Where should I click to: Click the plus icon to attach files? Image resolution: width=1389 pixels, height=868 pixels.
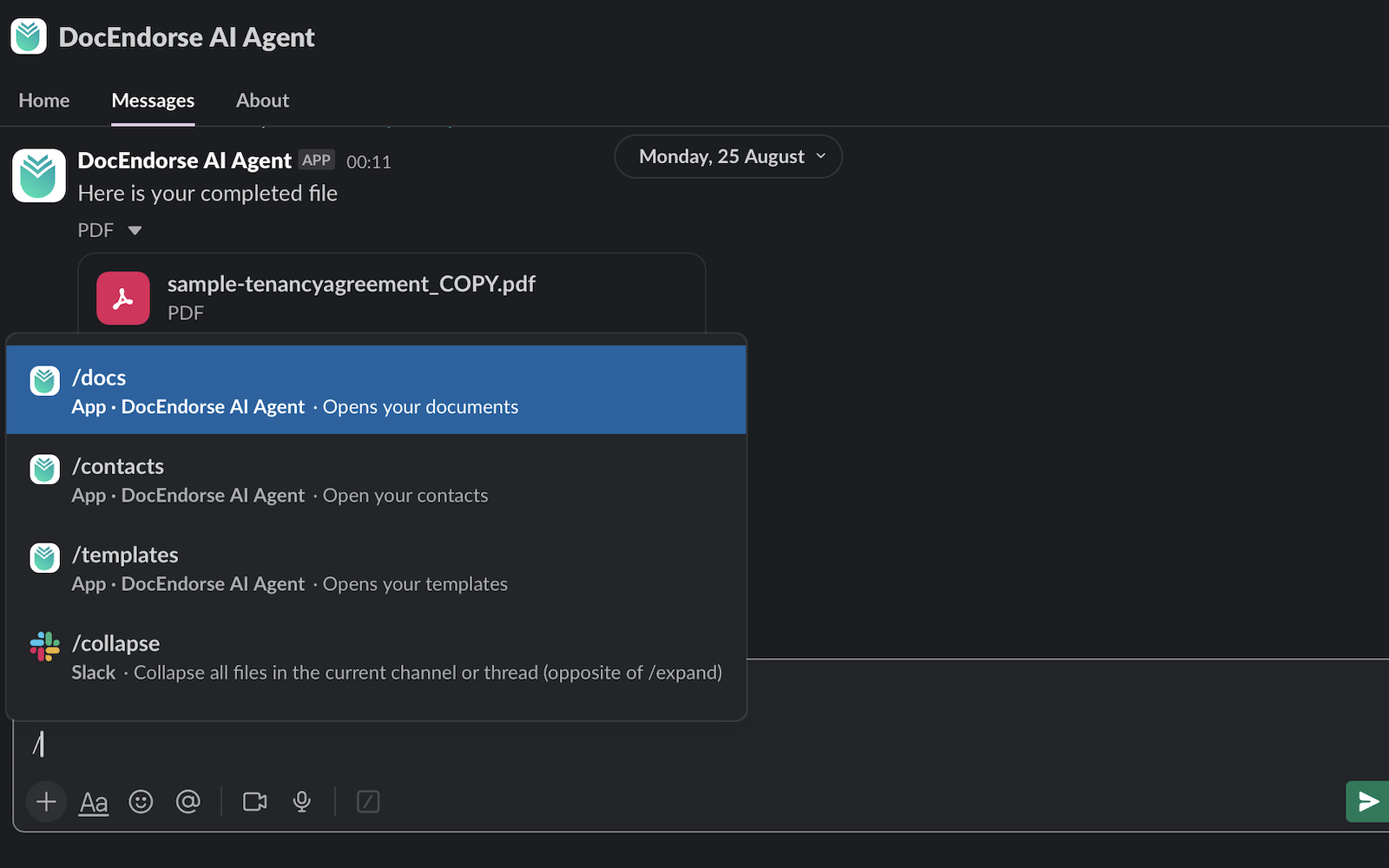(46, 801)
